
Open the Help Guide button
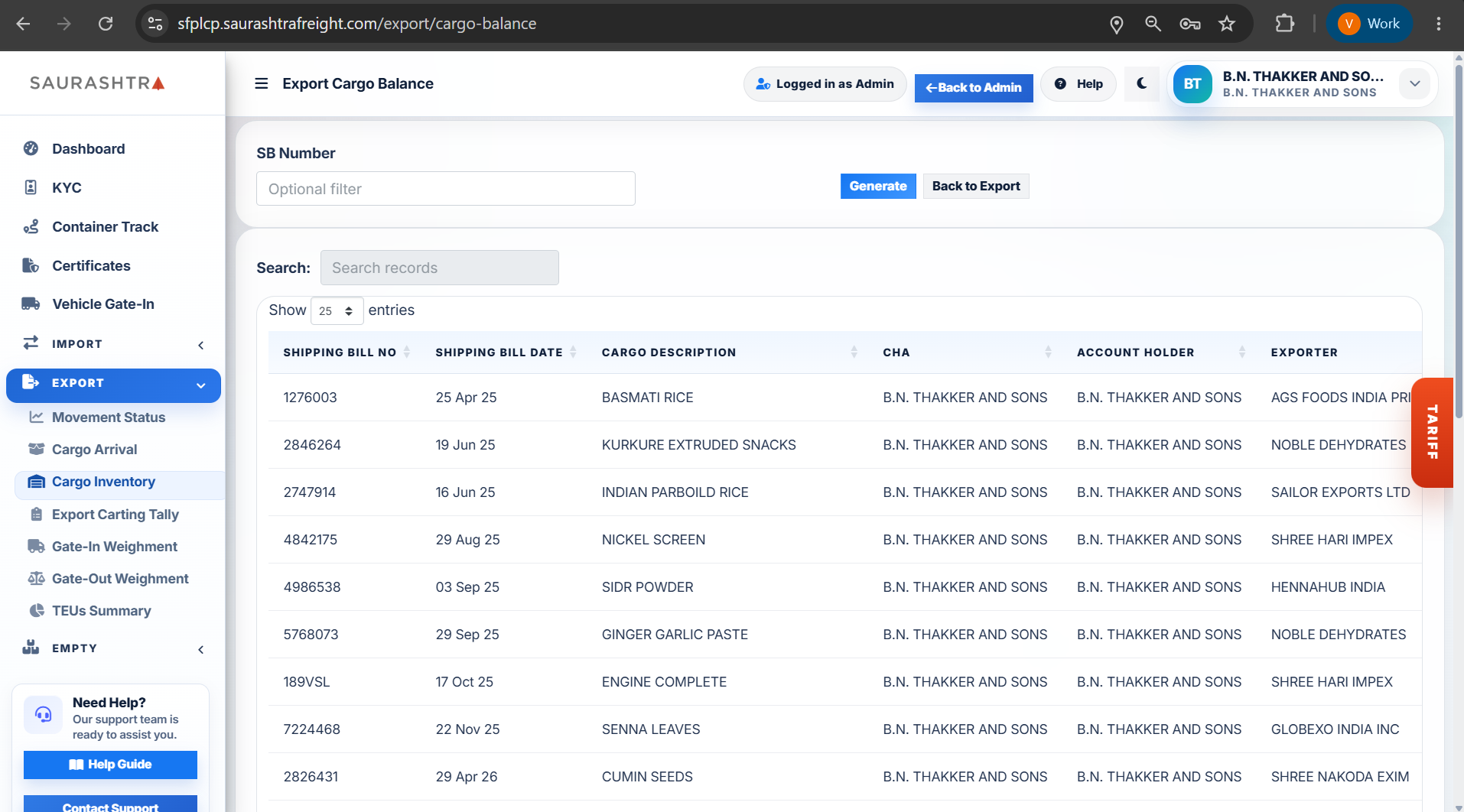tap(110, 765)
